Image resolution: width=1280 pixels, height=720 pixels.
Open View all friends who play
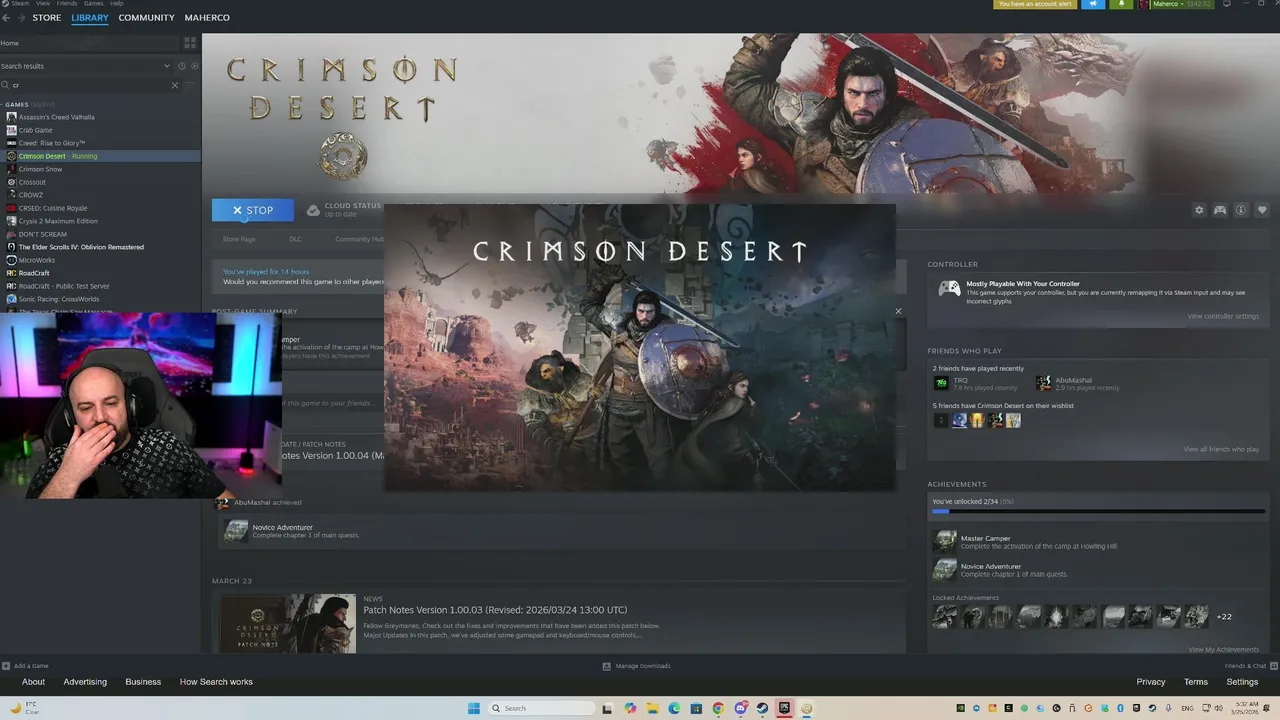click(1221, 449)
